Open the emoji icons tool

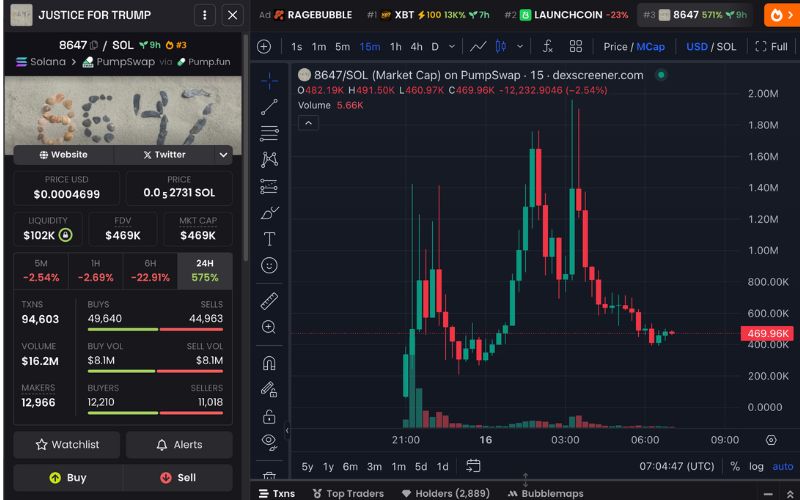[x=269, y=265]
